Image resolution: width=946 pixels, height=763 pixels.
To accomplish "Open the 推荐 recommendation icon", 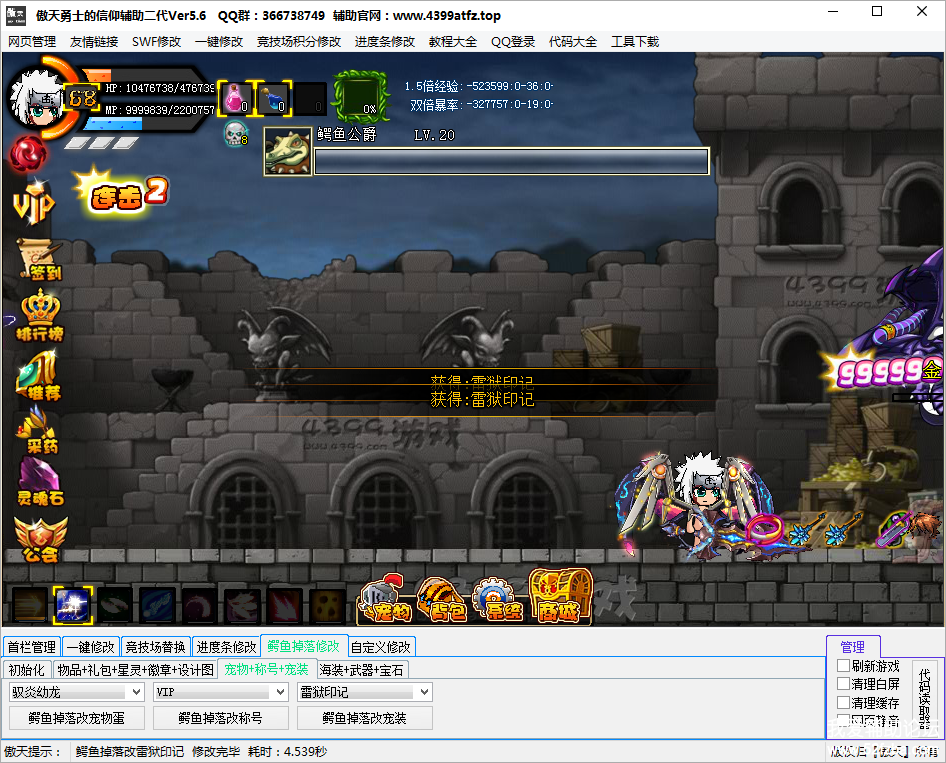I will [x=39, y=376].
